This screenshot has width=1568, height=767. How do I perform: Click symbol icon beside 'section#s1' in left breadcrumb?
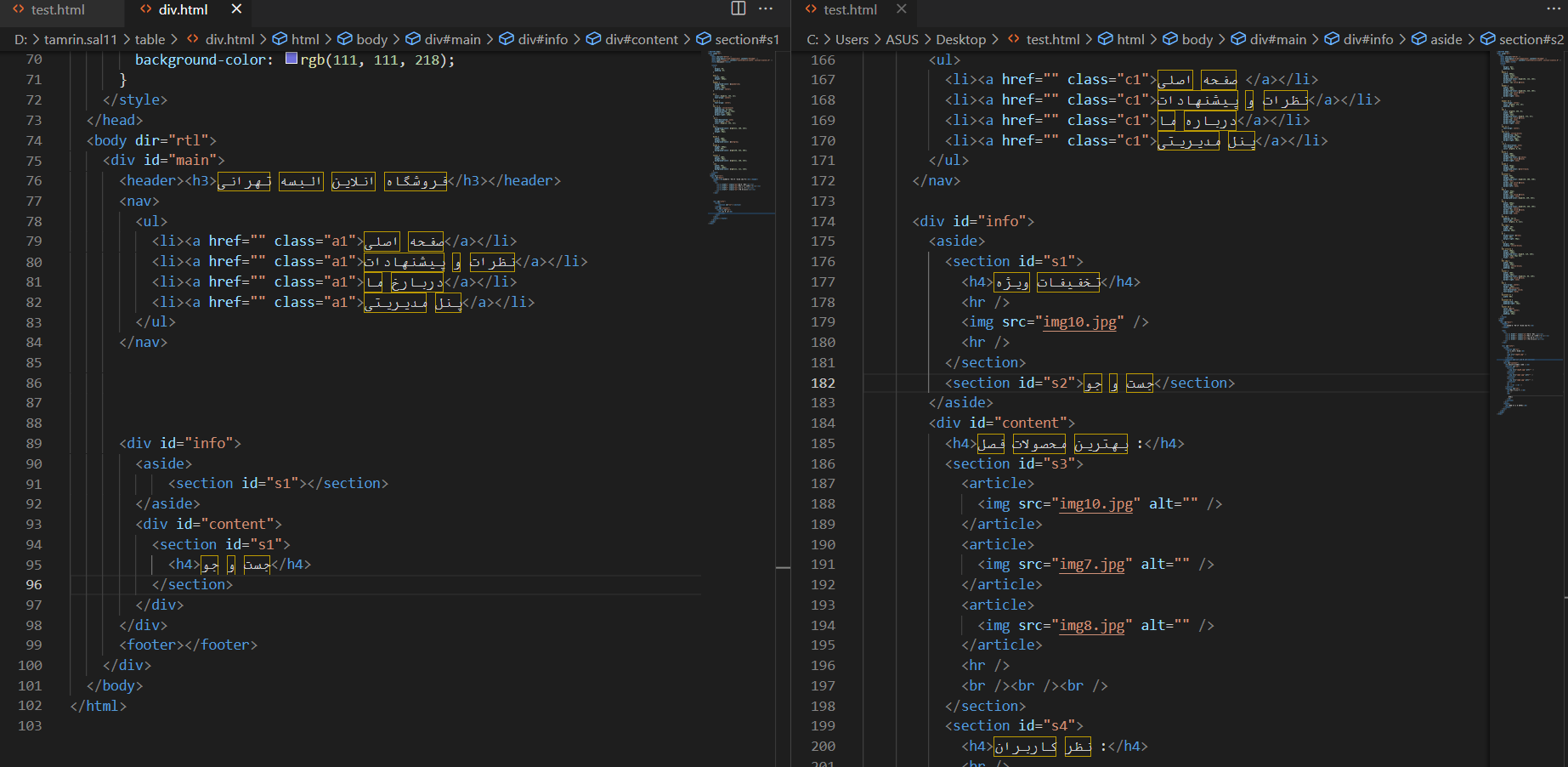click(x=704, y=39)
